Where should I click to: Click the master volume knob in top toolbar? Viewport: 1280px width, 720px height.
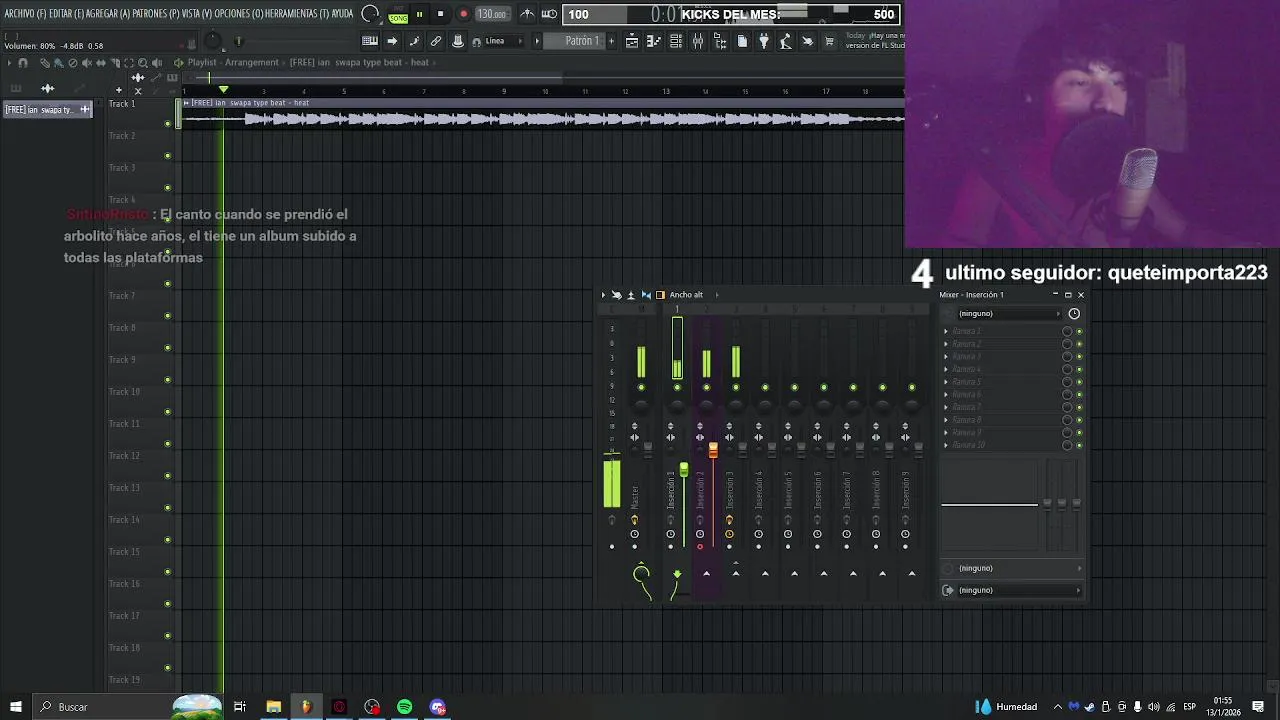[x=212, y=40]
